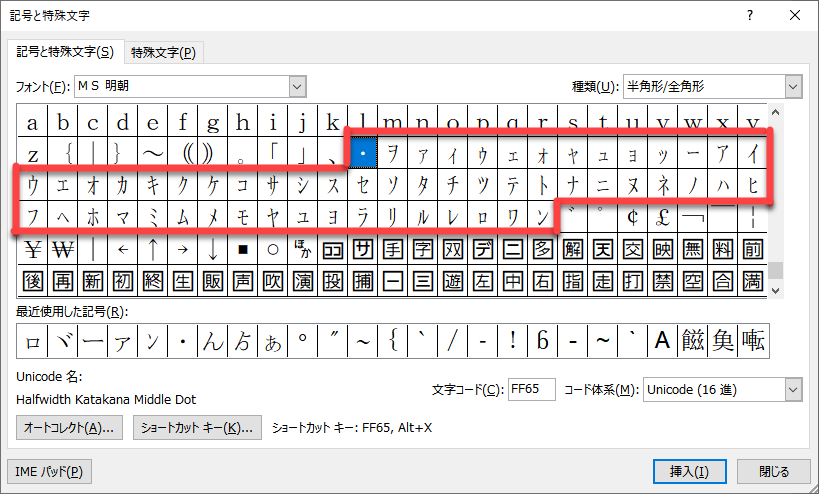Select the 記号と特殊文字(S) tab

click(x=65, y=52)
